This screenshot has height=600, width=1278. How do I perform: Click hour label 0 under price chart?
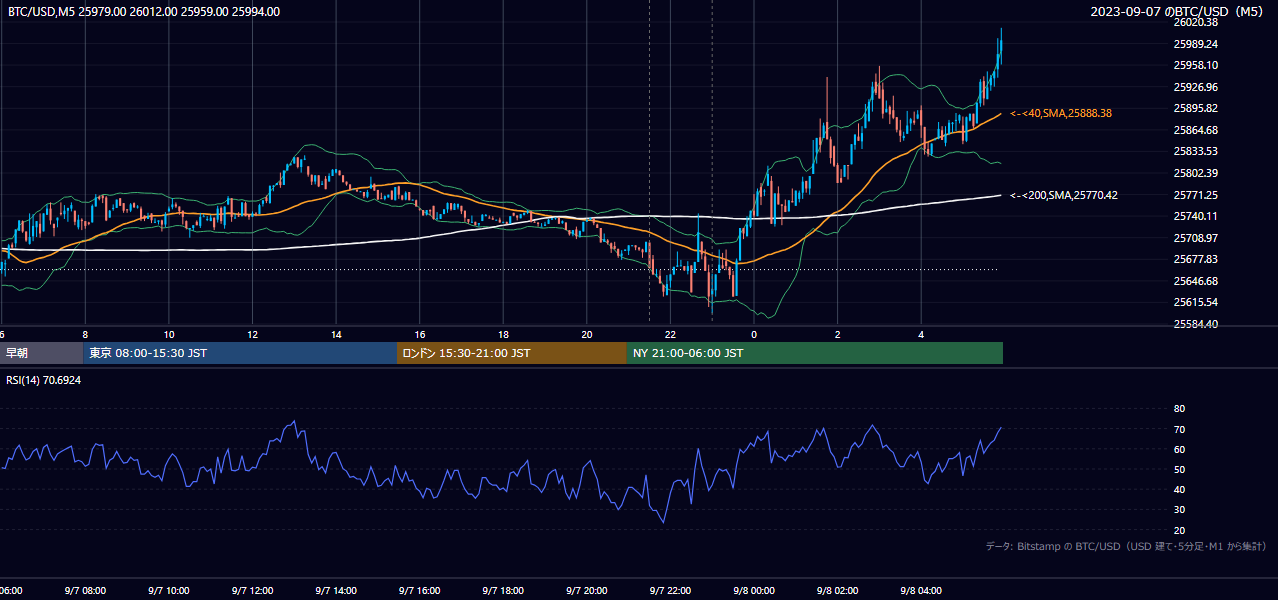[755, 334]
